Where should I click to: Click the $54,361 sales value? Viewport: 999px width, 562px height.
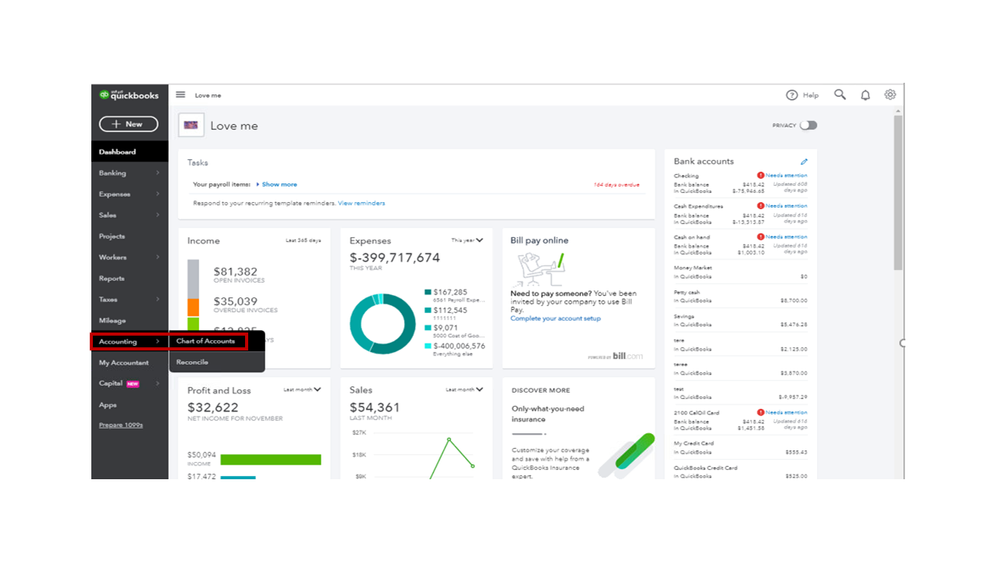[x=375, y=407]
